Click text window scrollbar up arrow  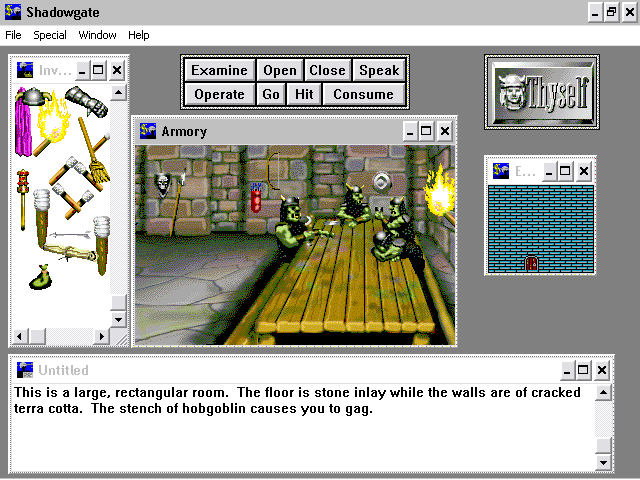[603, 393]
